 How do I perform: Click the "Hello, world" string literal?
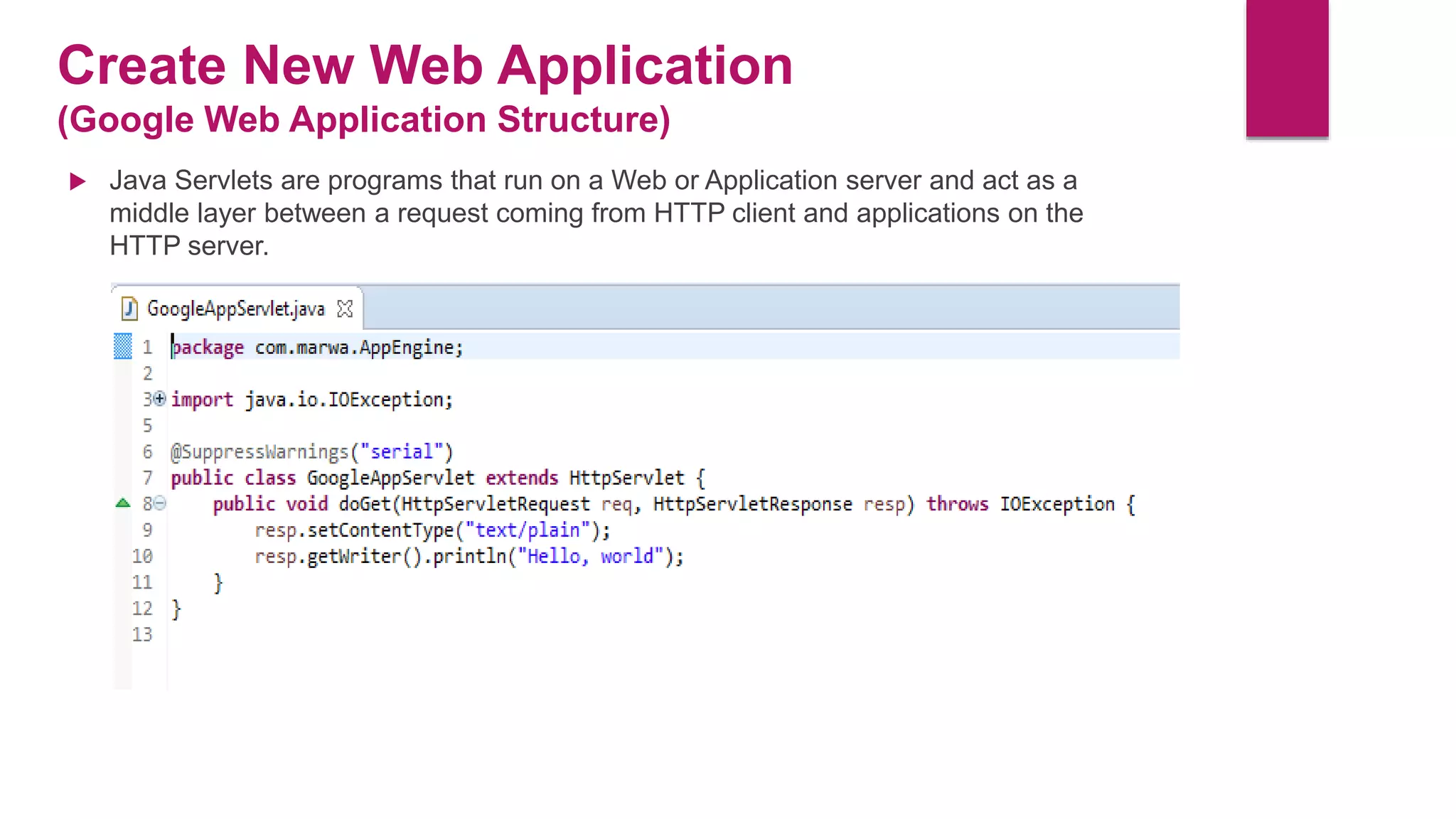point(590,556)
